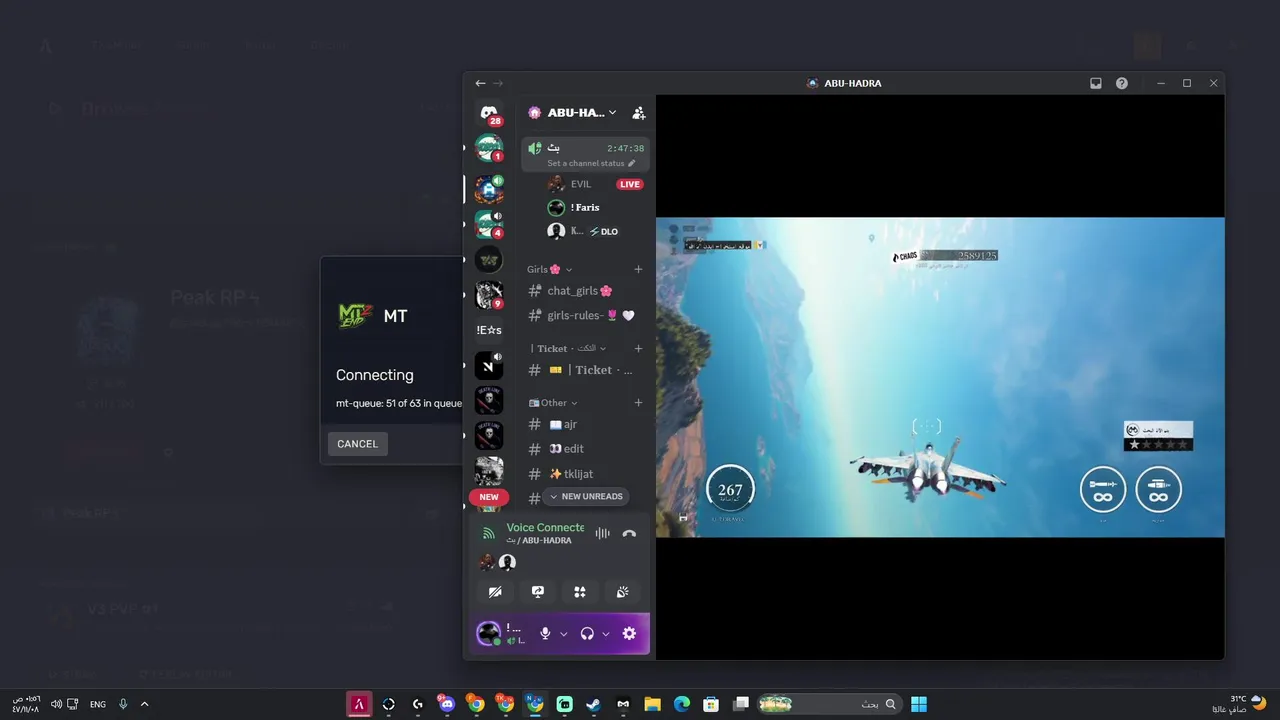Select user ! Faris in voice channel

point(585,207)
